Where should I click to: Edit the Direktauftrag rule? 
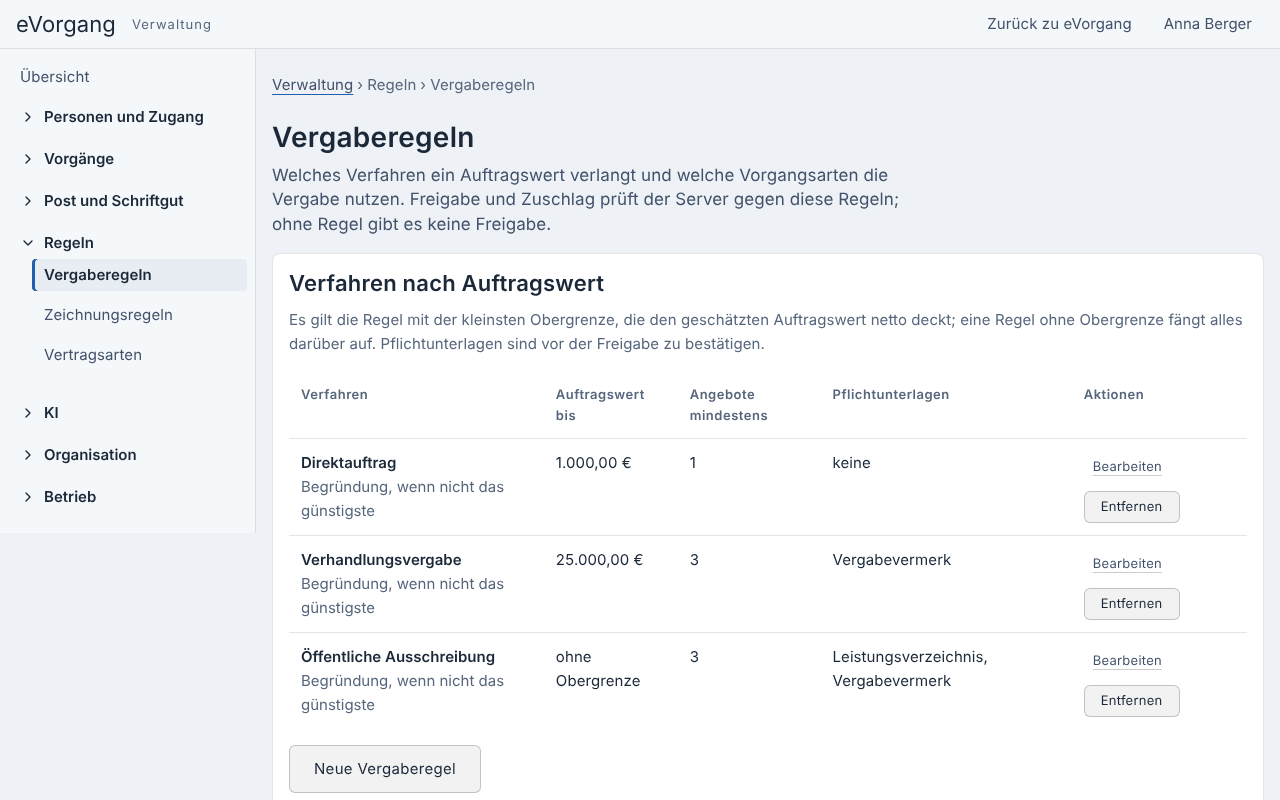pos(1127,467)
